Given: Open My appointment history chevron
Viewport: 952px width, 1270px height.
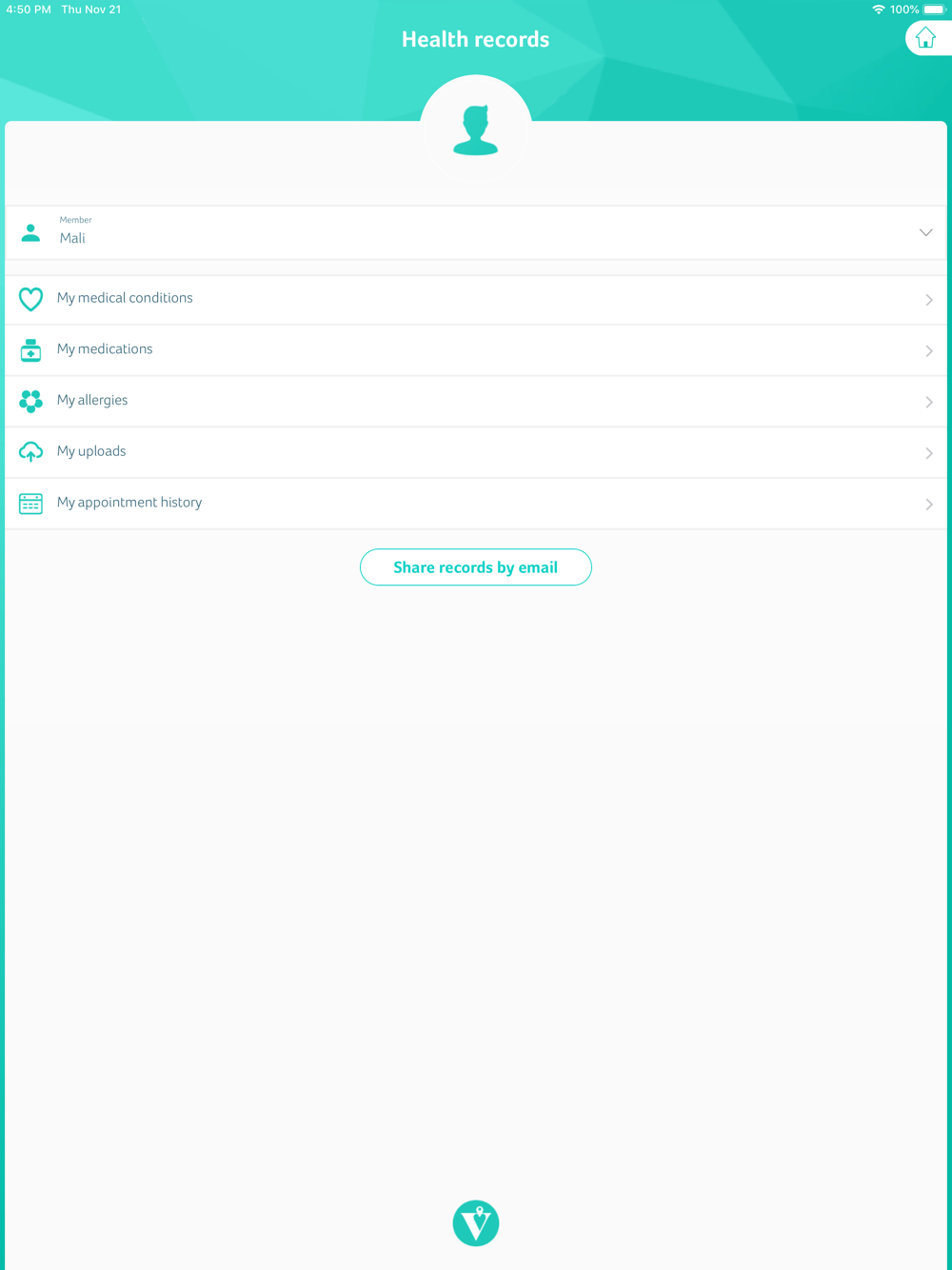Looking at the screenshot, I should 929,505.
